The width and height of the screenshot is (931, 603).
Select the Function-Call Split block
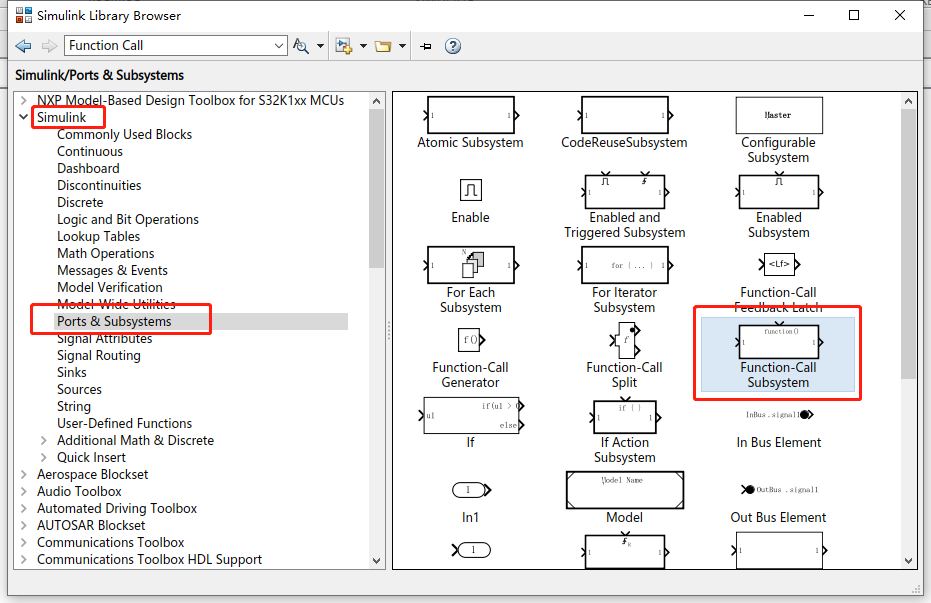[624, 340]
